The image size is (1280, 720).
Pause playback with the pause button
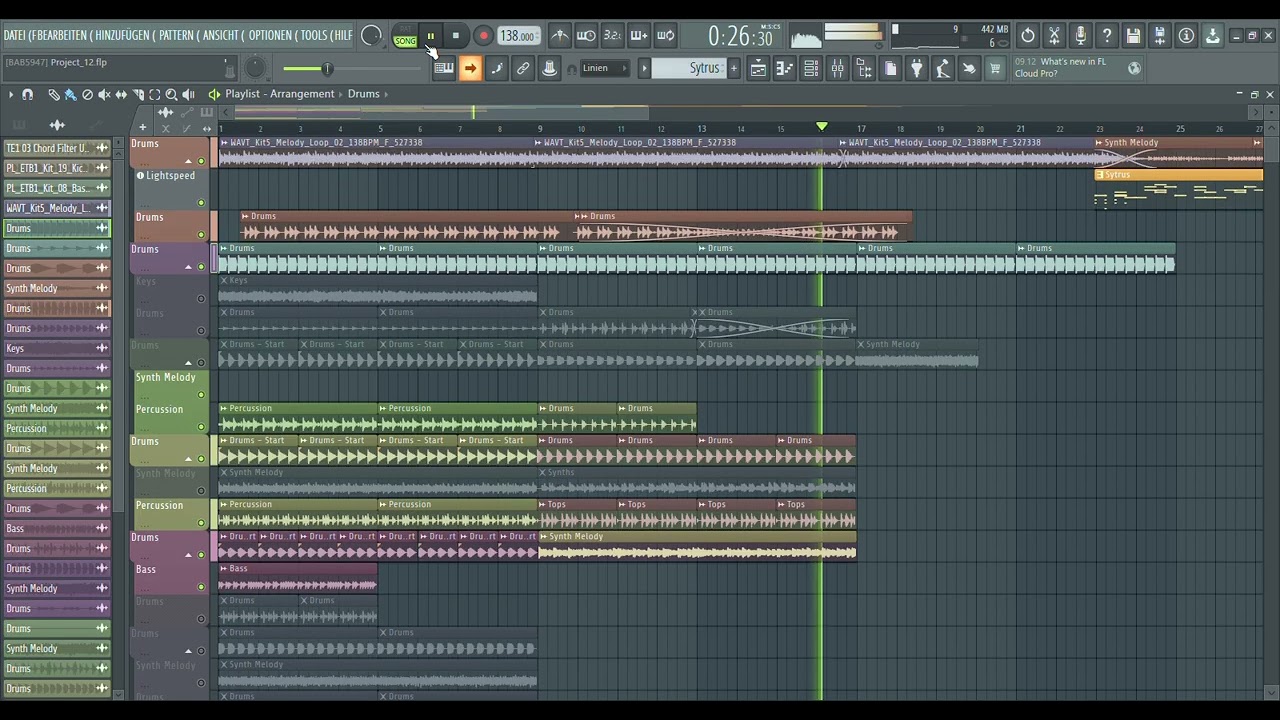point(431,36)
